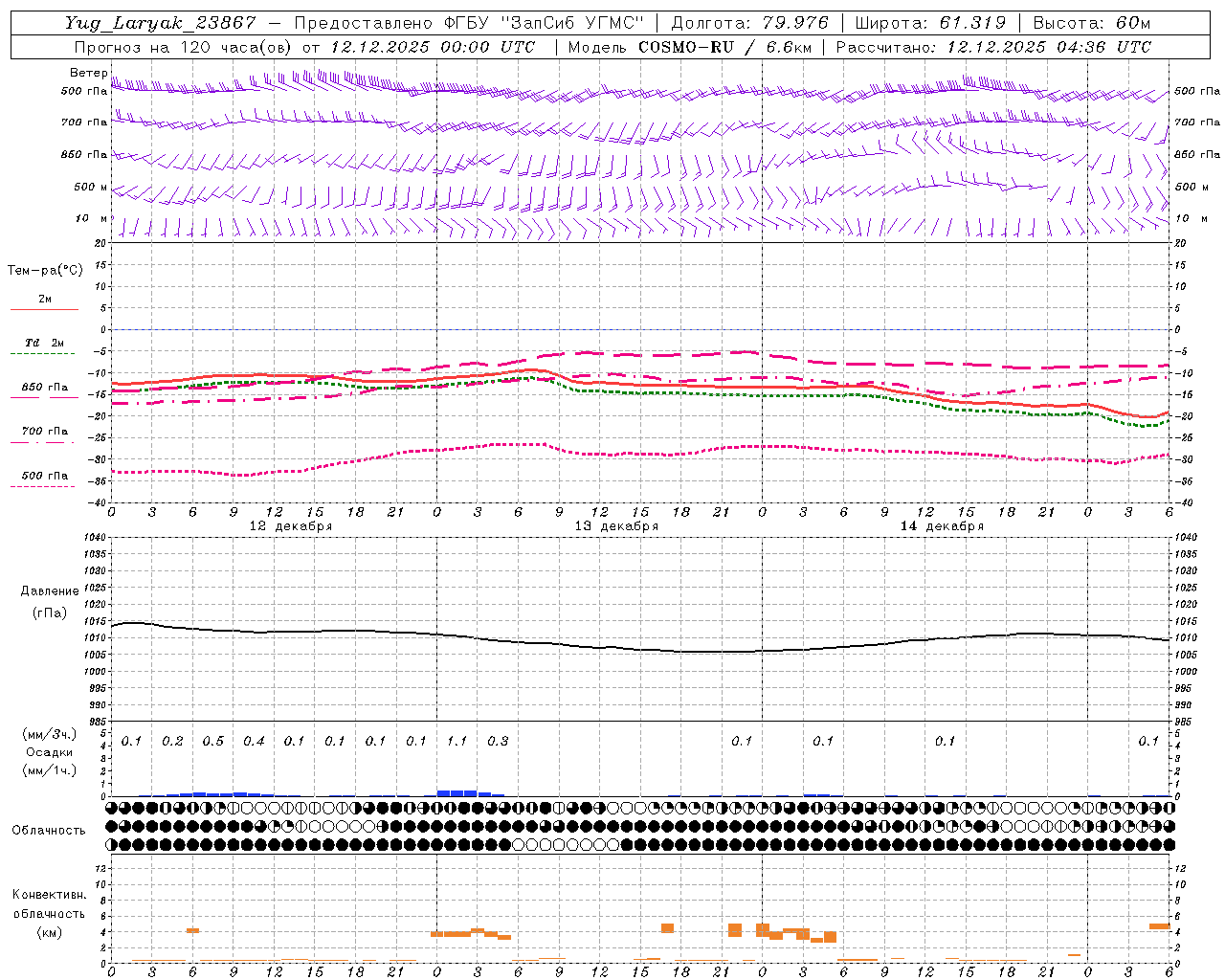Click the (мм/3ч.) precipitation unit label
The image size is (1225, 980).
pyautogui.click(x=50, y=734)
